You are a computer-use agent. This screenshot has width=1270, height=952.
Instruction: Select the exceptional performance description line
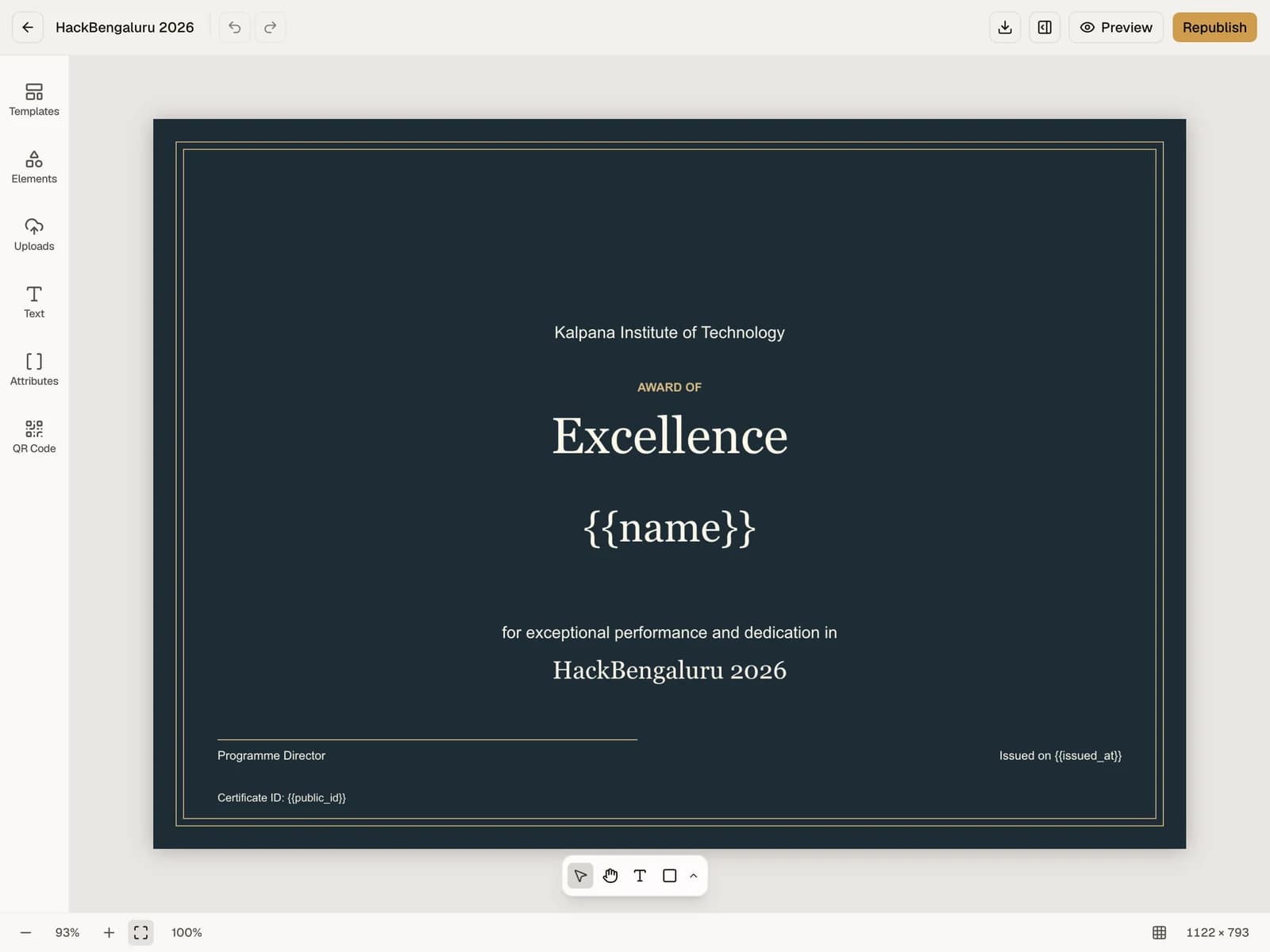(x=669, y=632)
